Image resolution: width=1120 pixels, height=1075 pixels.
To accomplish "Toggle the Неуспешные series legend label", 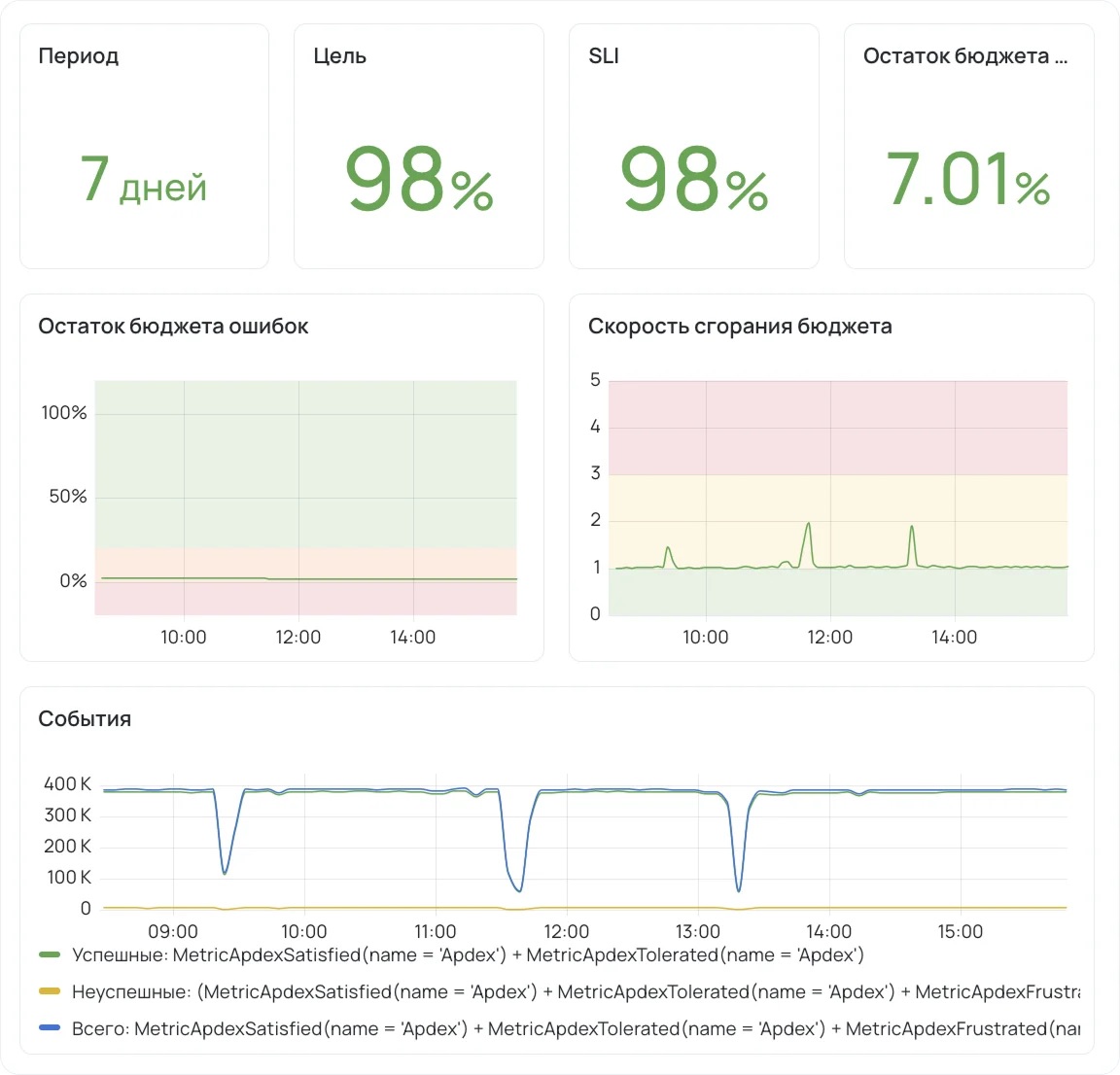I will pos(574,992).
